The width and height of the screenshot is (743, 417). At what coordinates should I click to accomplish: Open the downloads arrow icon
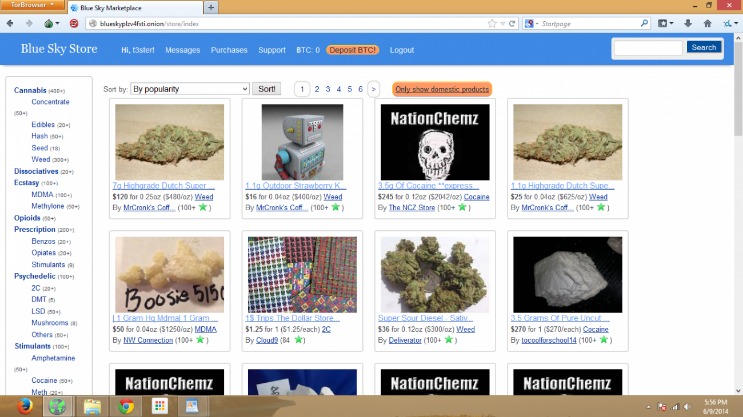tap(688, 23)
